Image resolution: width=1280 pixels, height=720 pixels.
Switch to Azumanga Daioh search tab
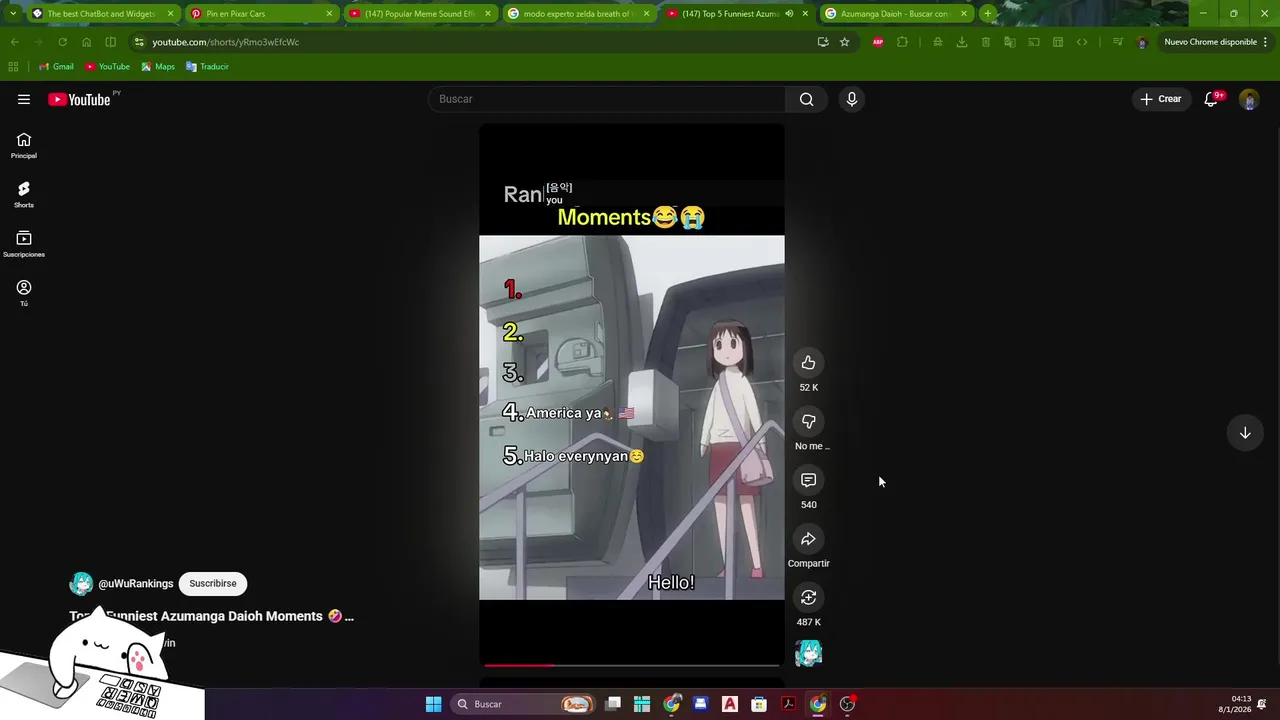click(x=895, y=14)
